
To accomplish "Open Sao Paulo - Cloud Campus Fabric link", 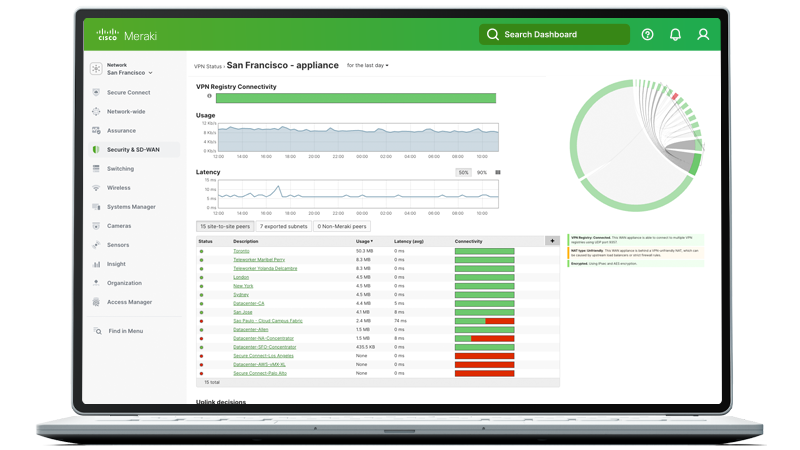I will click(x=268, y=321).
